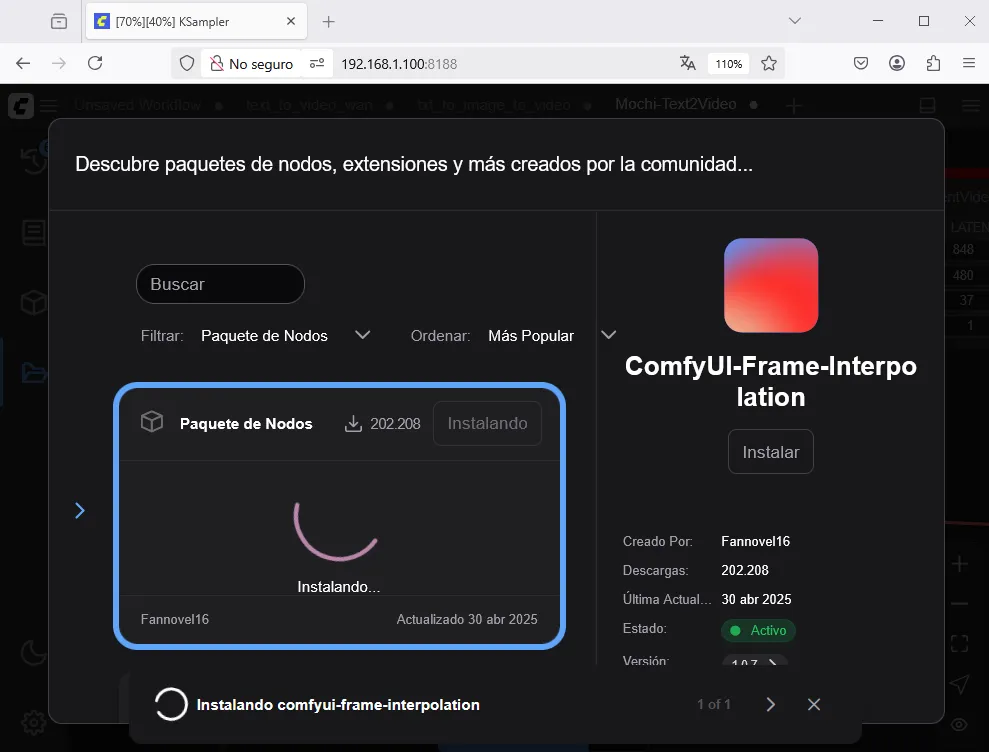Click the 1 of 1 task counter
The width and height of the screenshot is (989, 752).
coord(714,704)
